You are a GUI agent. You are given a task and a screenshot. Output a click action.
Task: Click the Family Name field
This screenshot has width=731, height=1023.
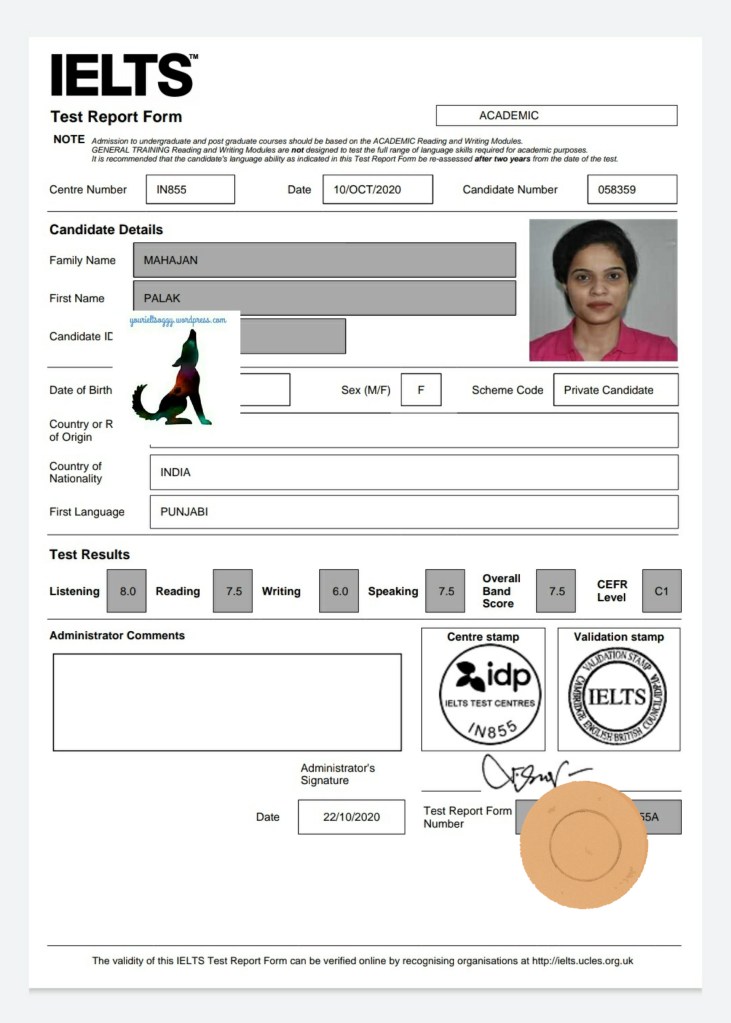(324, 260)
